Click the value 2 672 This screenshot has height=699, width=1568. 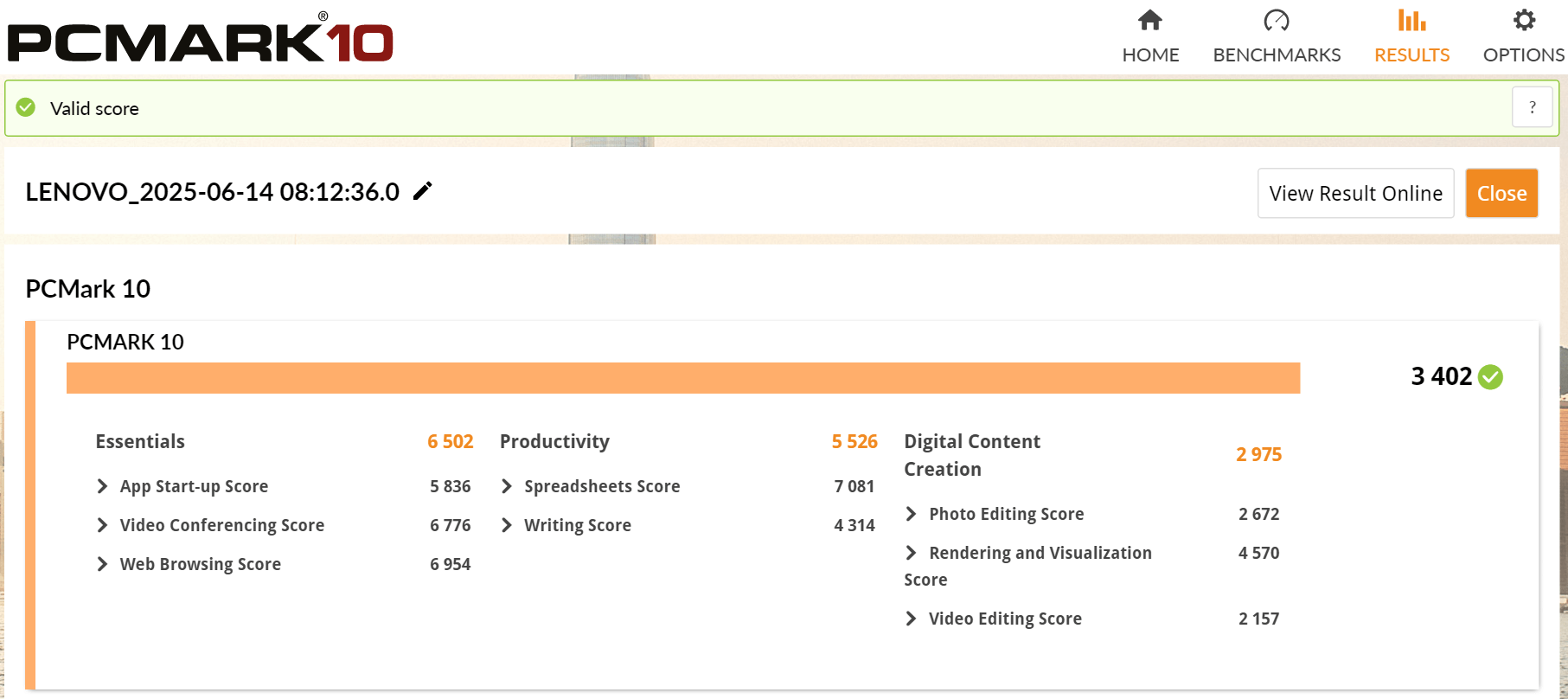coord(1259,514)
